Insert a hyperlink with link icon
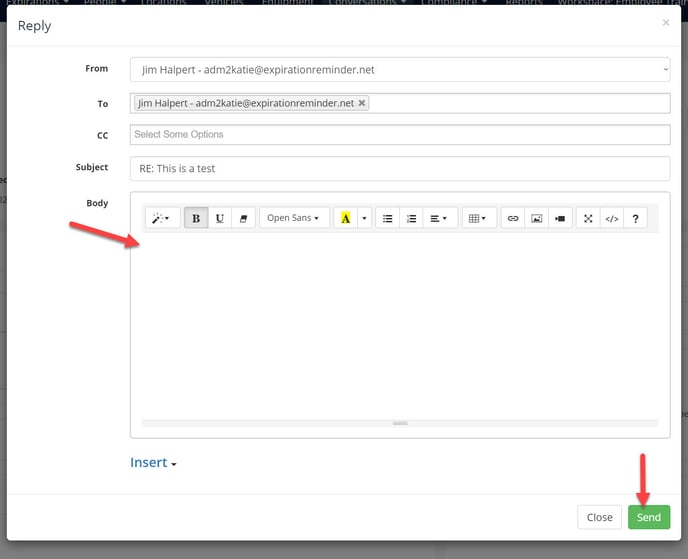 (x=513, y=218)
